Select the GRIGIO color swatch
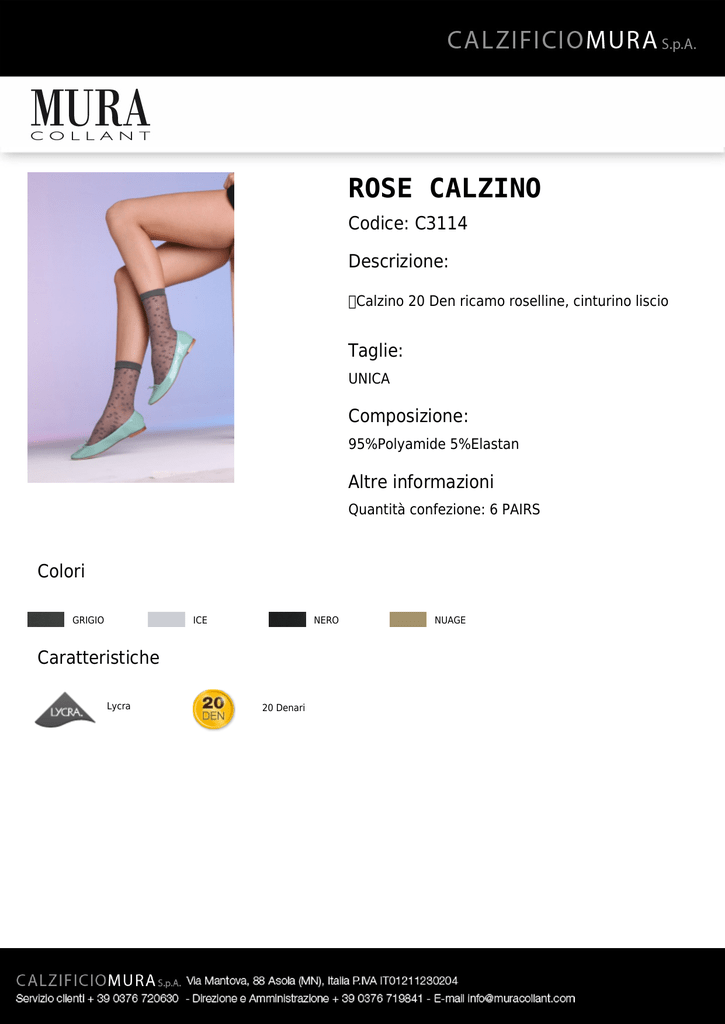 coord(46,619)
